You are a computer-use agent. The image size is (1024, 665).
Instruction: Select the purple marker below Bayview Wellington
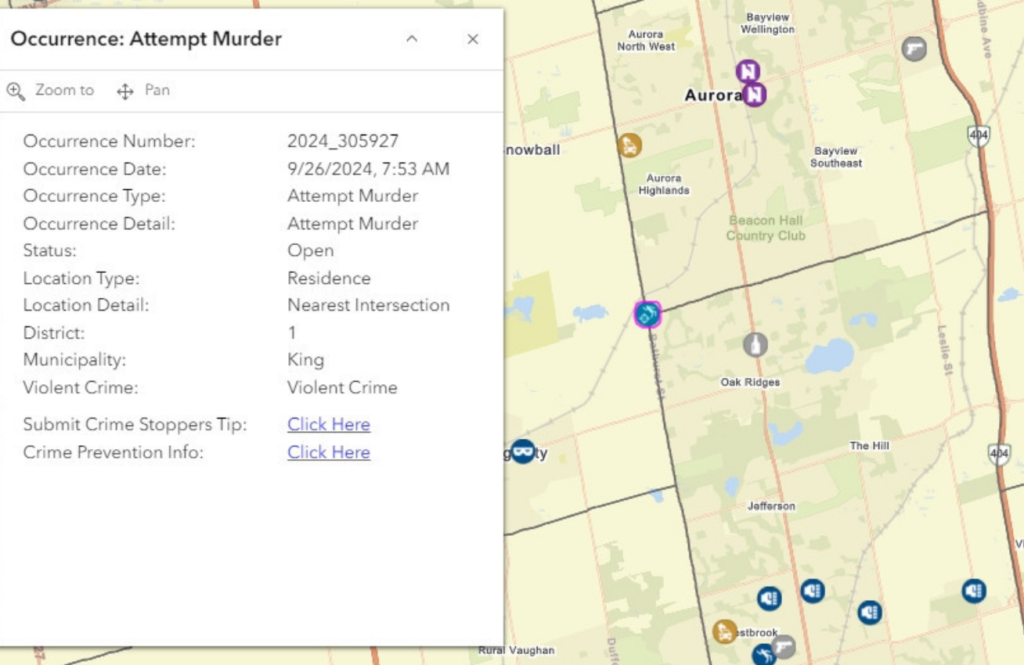pyautogui.click(x=748, y=71)
